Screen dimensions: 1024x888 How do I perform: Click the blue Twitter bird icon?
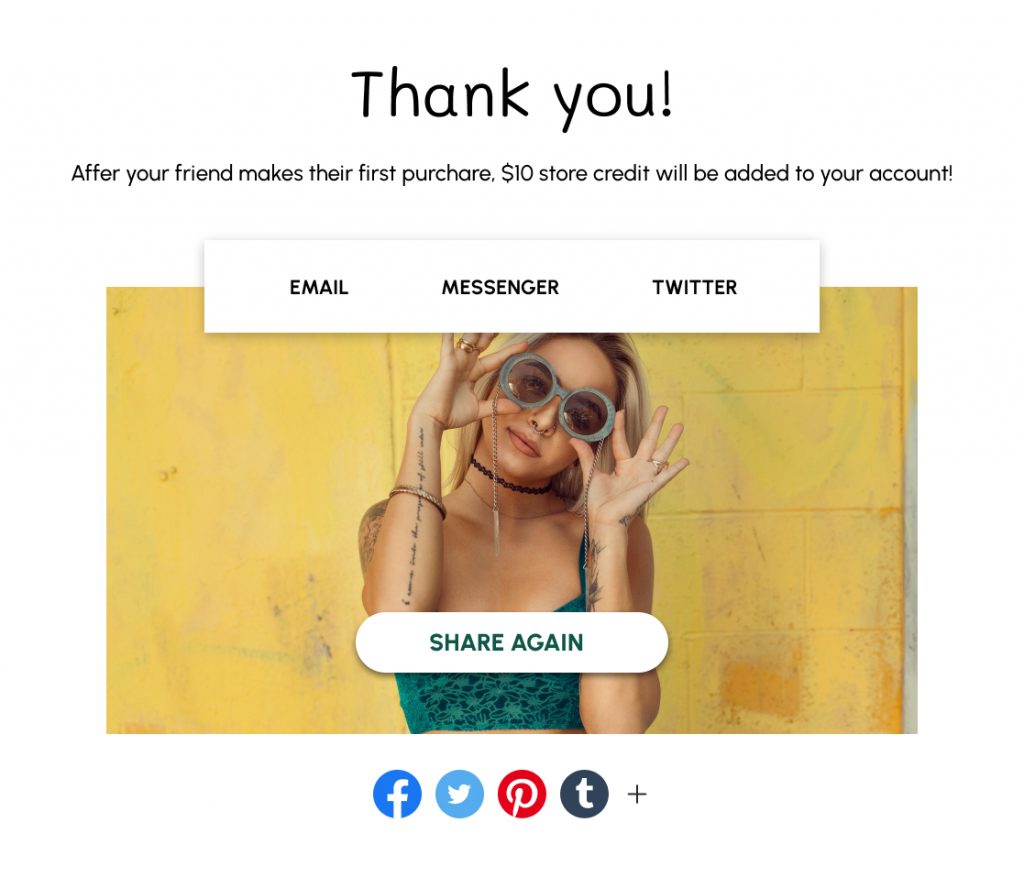460,793
